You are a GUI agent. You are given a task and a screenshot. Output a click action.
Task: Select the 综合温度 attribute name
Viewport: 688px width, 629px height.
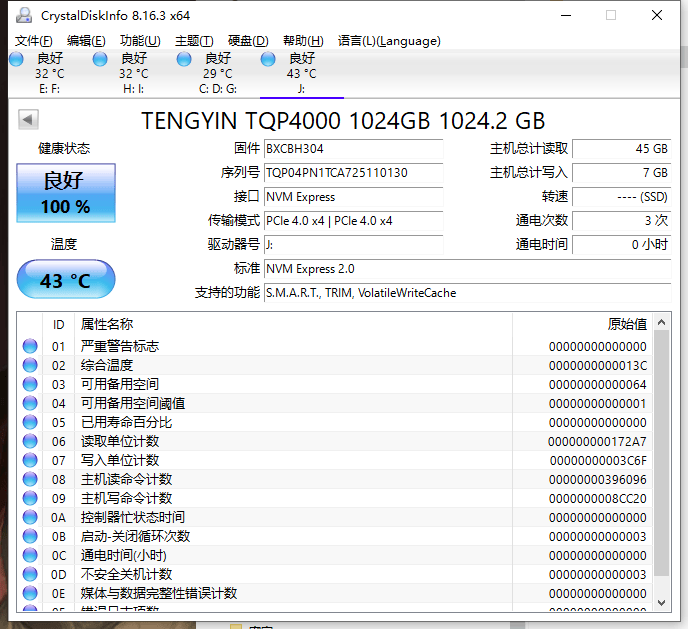107,365
